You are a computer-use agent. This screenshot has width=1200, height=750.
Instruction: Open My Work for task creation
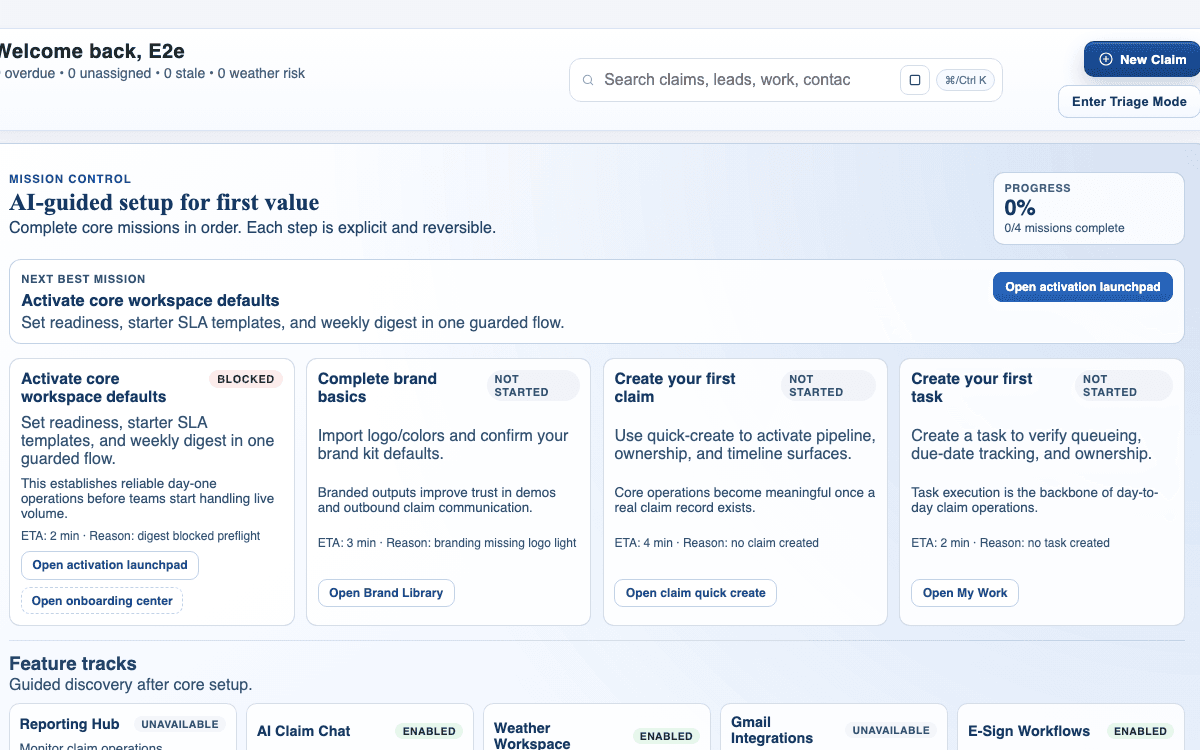964,592
